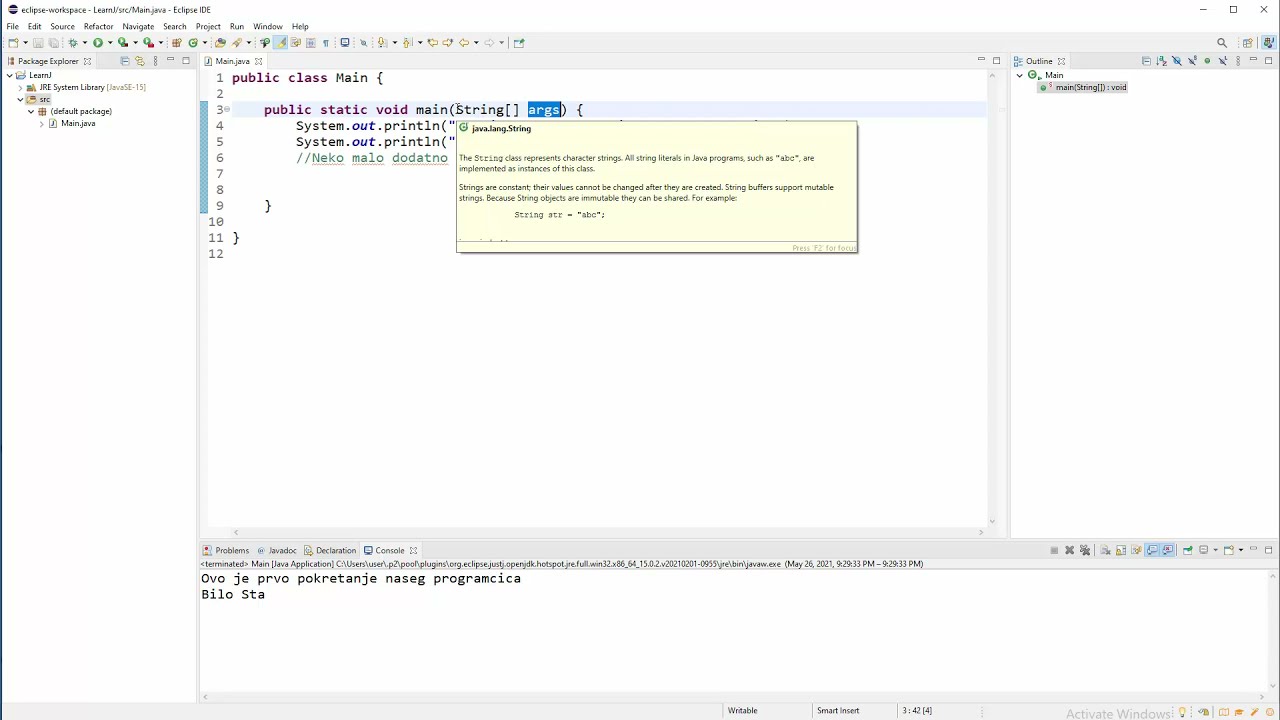Open the Open Console dropdown arrow
The width and height of the screenshot is (1280, 720).
point(1241,550)
